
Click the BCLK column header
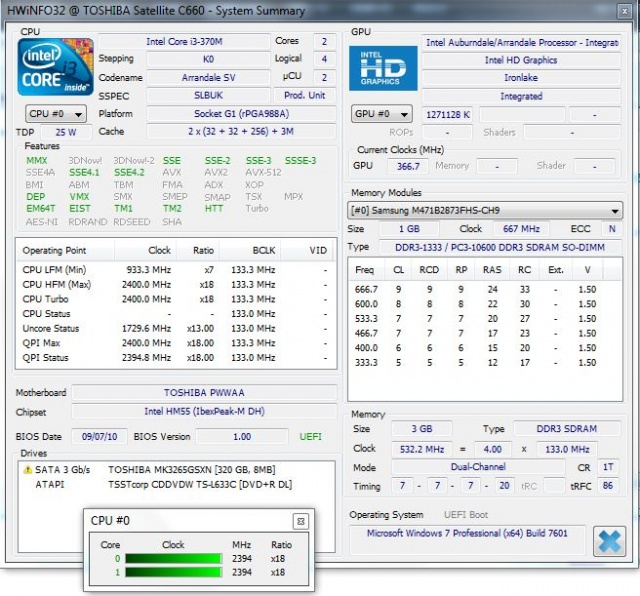click(x=250, y=251)
